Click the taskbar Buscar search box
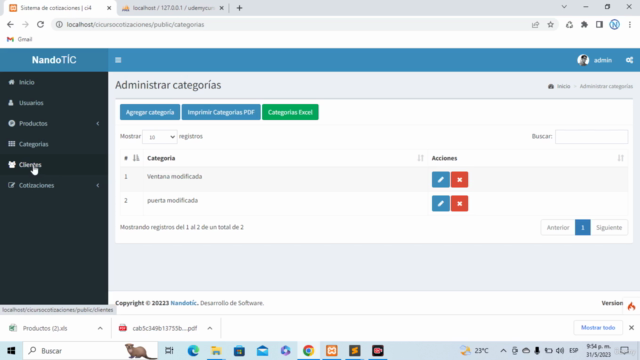This screenshot has width=640, height=360. click(x=90, y=351)
